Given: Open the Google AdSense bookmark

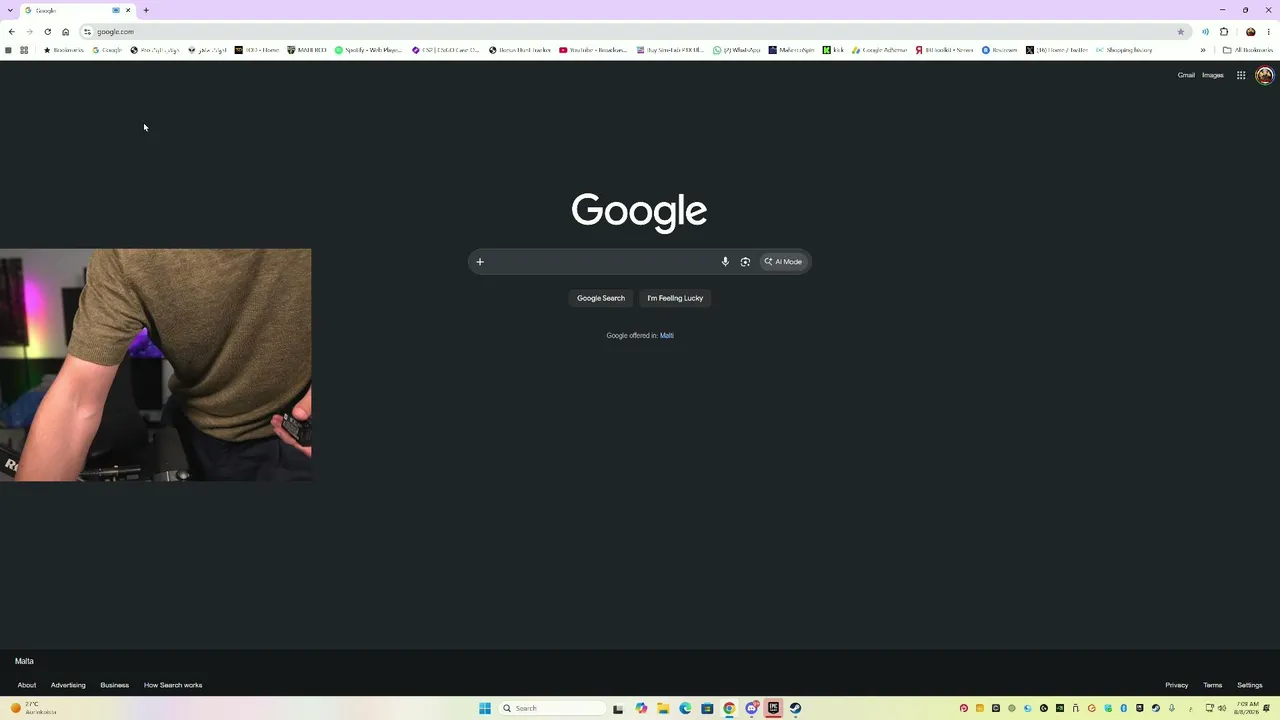Looking at the screenshot, I should pyautogui.click(x=880, y=50).
